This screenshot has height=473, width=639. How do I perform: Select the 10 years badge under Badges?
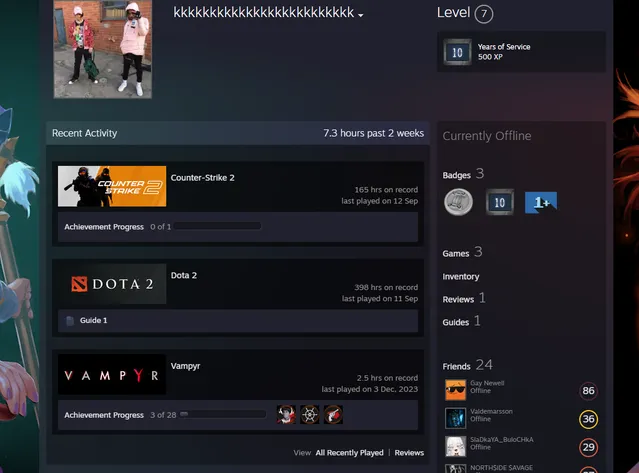point(500,202)
